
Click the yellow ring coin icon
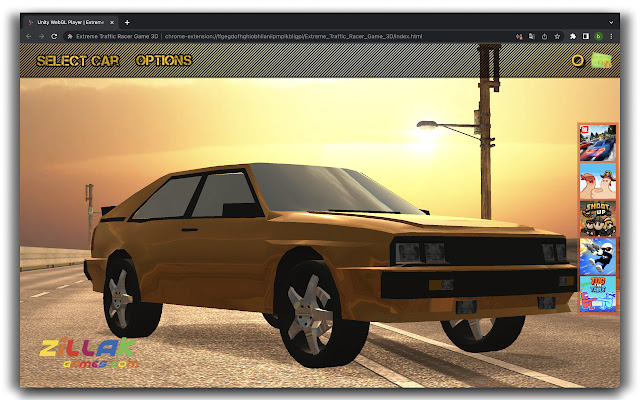[x=577, y=61]
